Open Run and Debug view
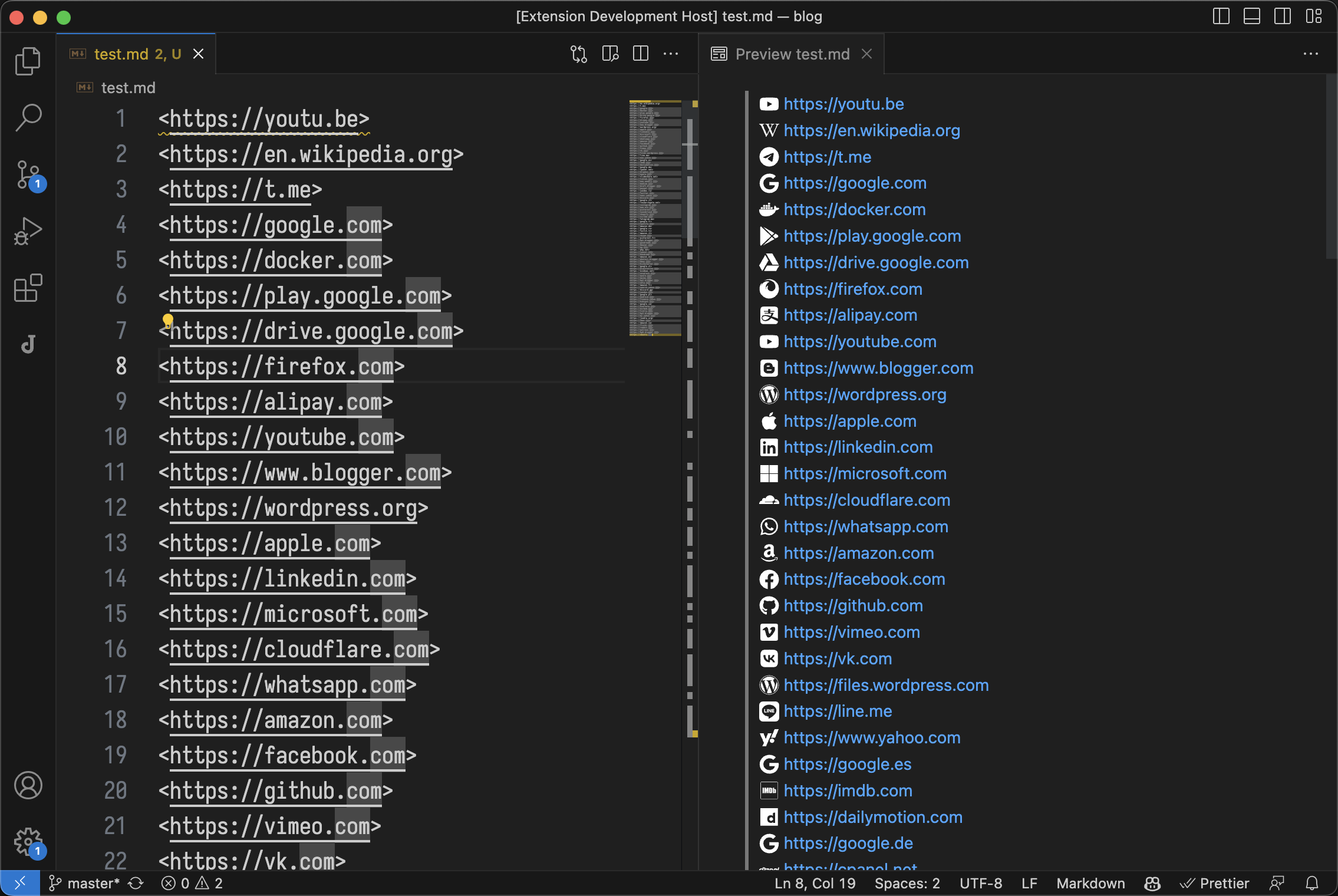1338x896 pixels. coord(28,231)
